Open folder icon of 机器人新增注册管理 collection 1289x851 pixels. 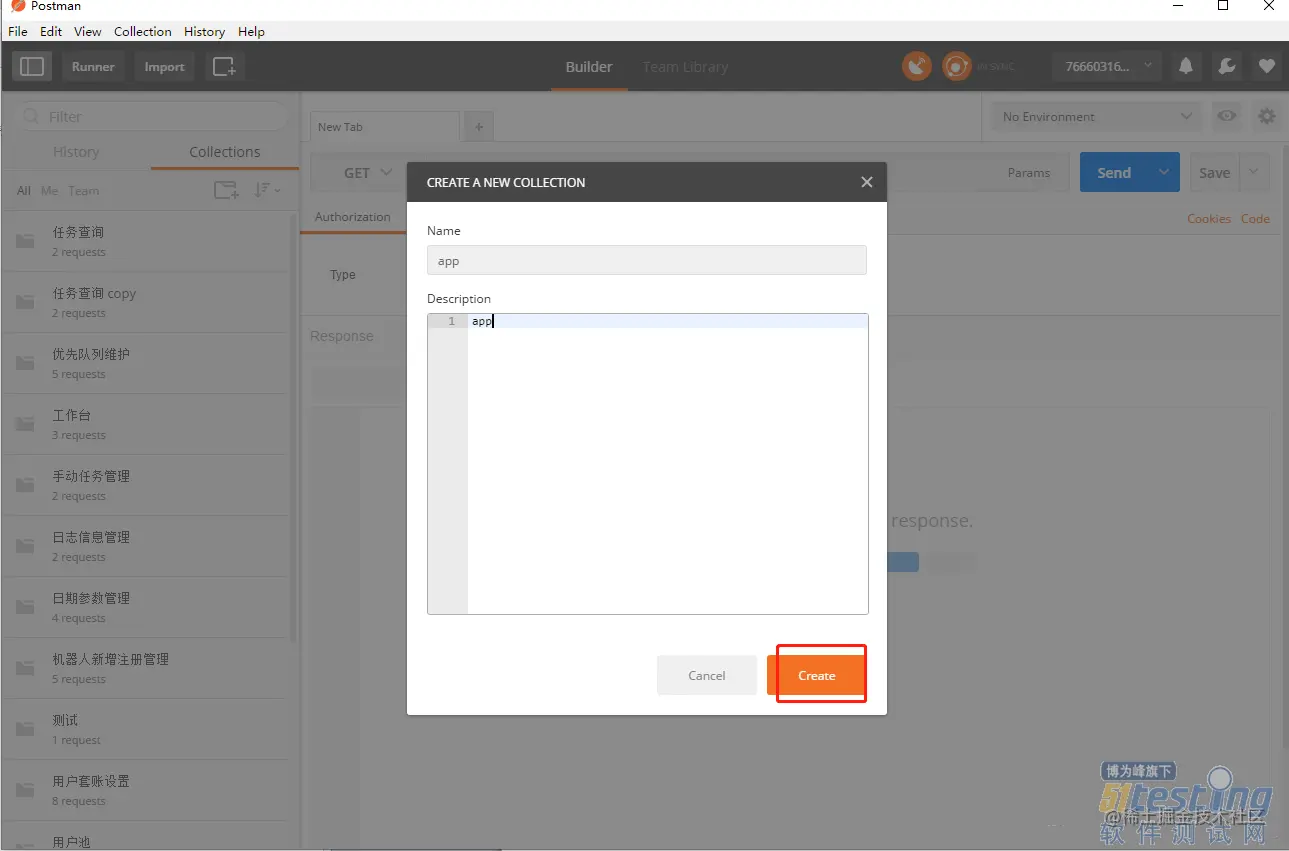pyautogui.click(x=26, y=668)
